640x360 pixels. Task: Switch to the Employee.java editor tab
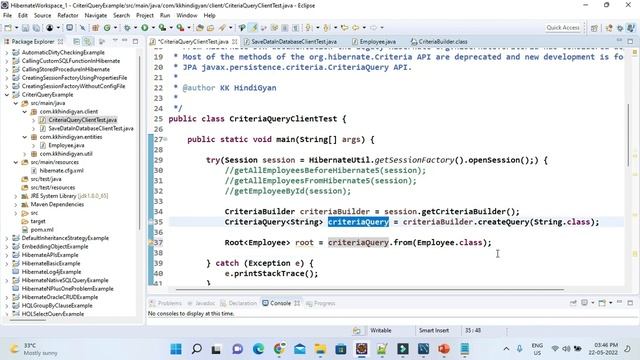pyautogui.click(x=374, y=41)
